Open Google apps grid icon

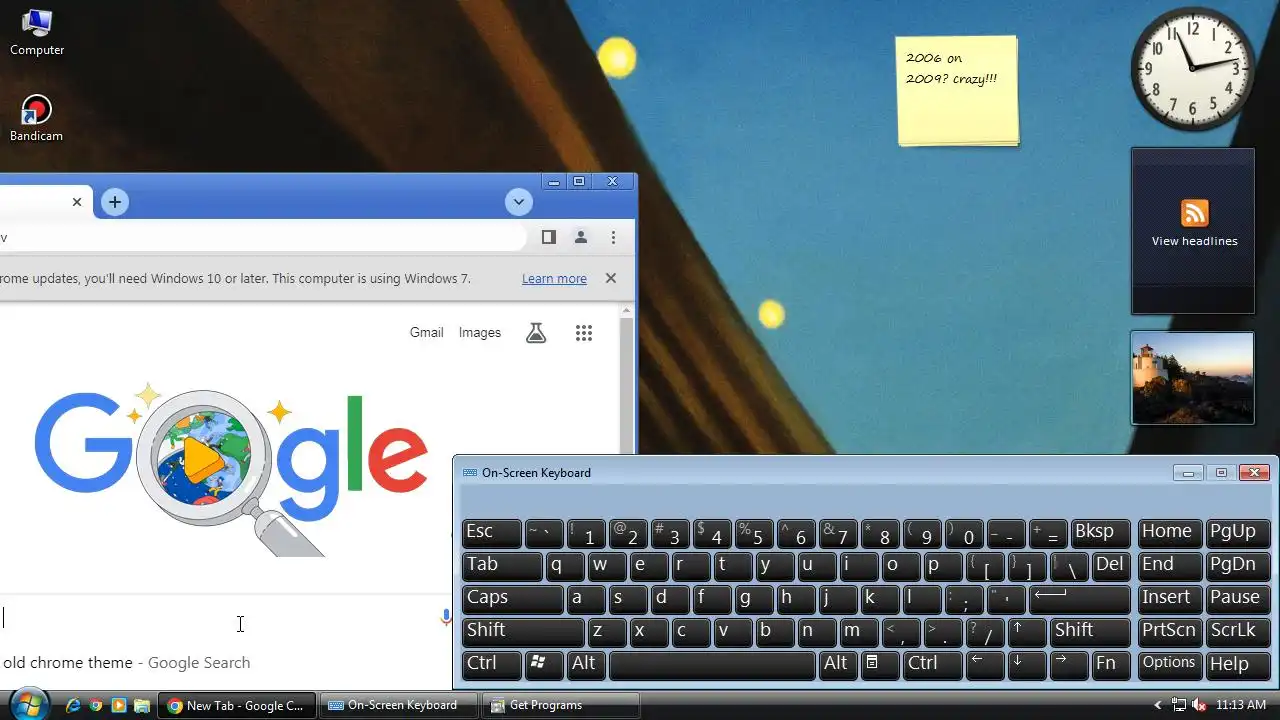584,333
